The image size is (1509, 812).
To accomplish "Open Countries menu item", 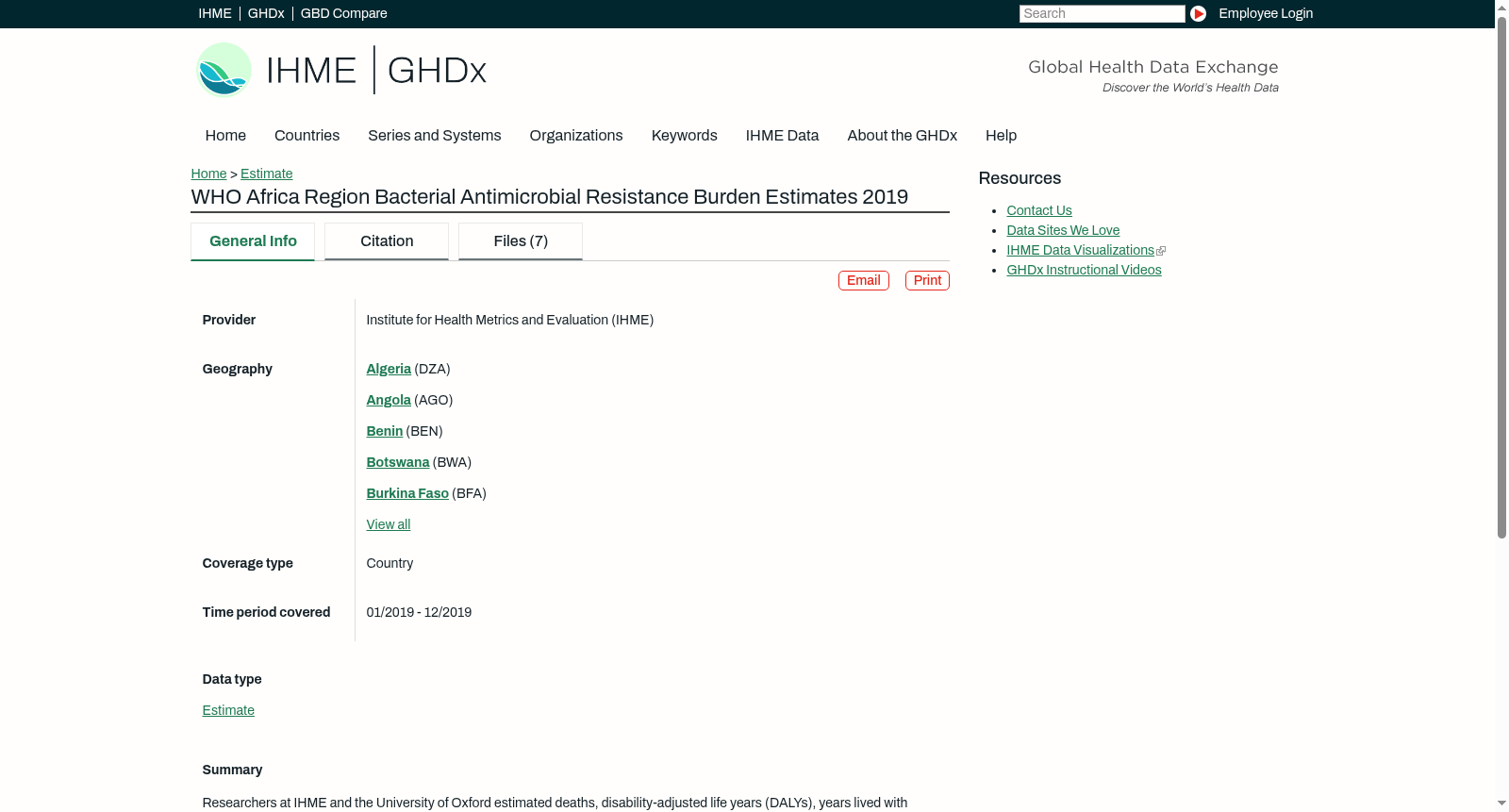I will pyautogui.click(x=307, y=136).
